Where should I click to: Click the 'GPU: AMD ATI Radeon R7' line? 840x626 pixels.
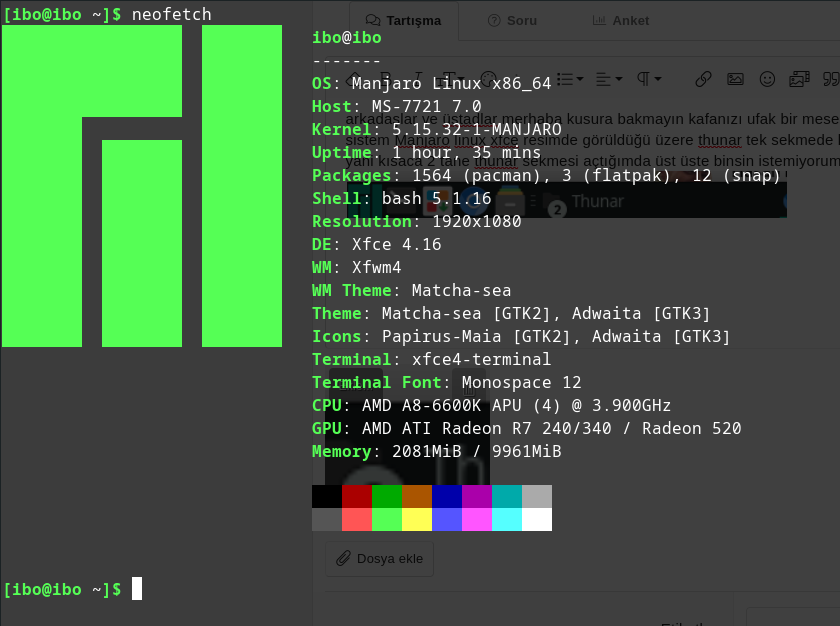tap(527, 429)
